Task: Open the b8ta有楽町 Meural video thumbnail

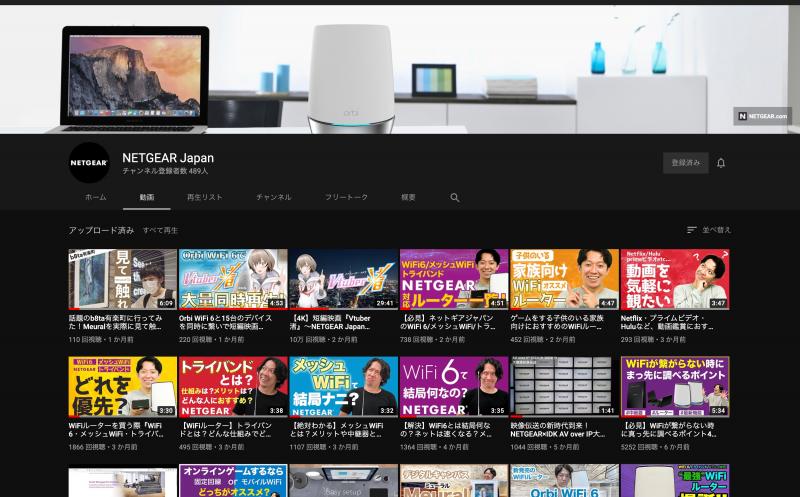Action: click(122, 279)
